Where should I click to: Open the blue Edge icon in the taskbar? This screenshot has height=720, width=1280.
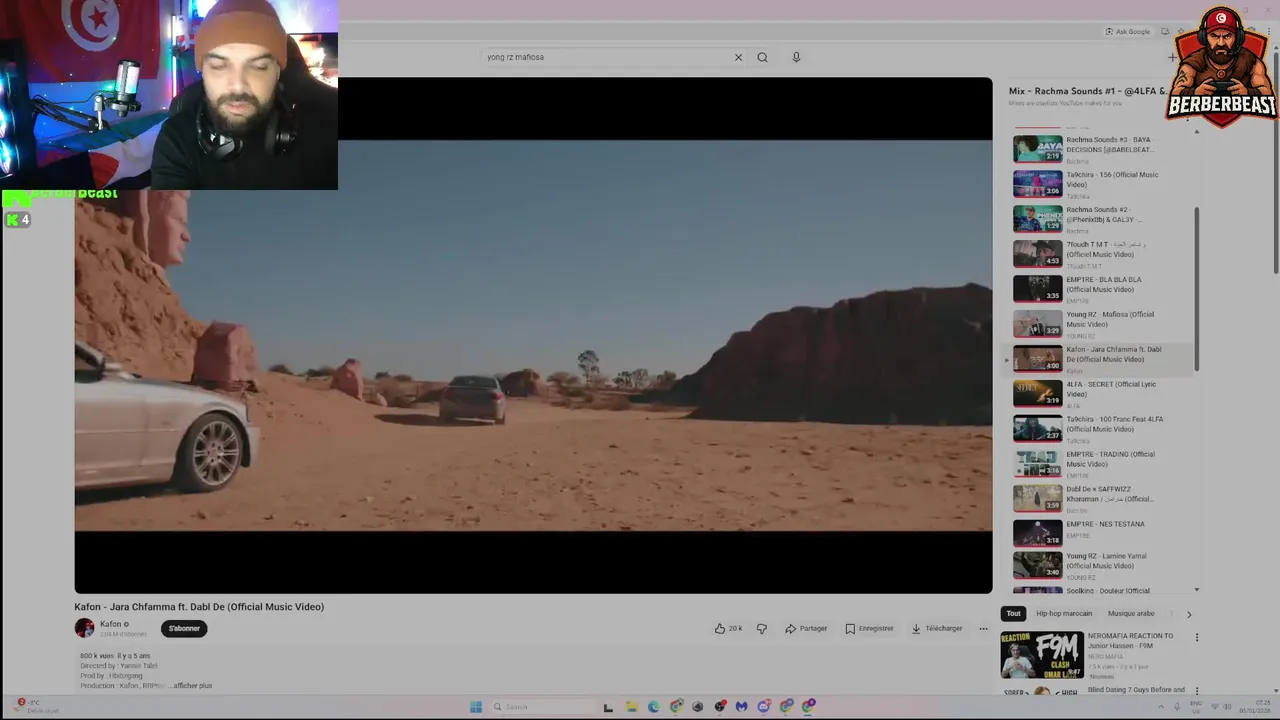point(653,707)
